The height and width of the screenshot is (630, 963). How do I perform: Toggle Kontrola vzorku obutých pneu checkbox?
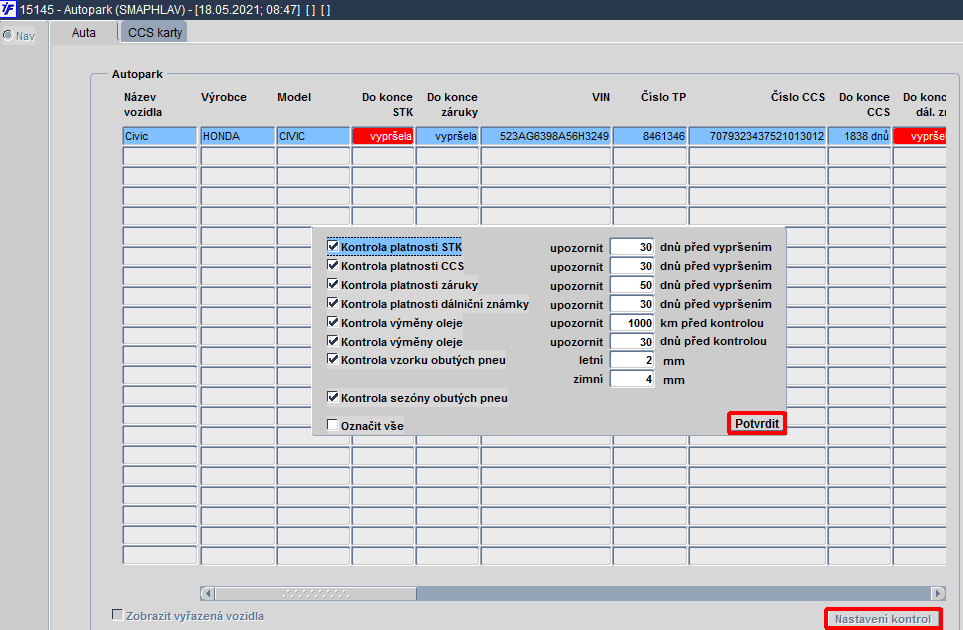coord(333,359)
